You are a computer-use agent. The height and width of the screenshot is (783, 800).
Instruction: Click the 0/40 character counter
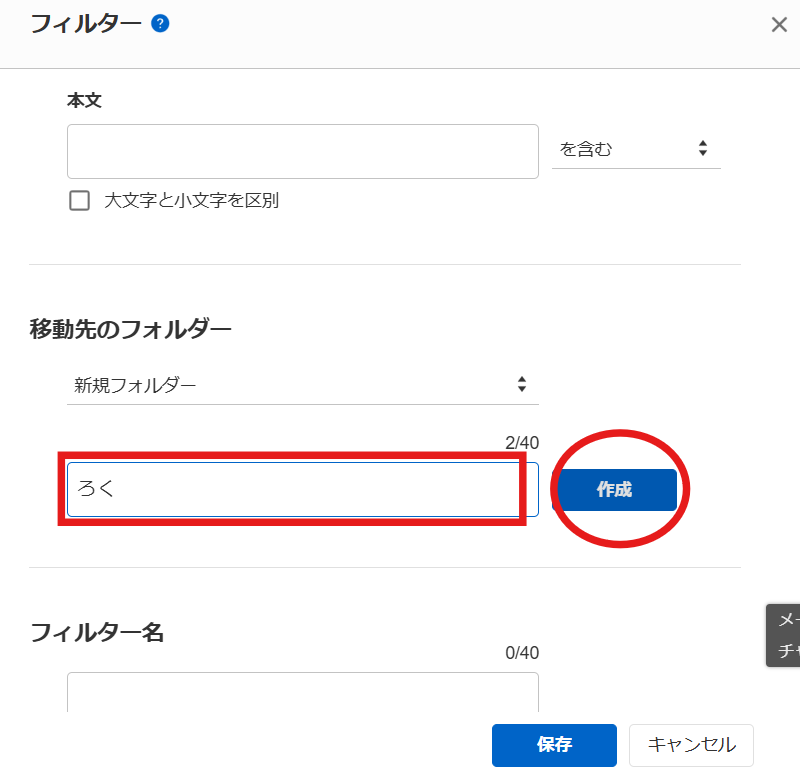(522, 653)
